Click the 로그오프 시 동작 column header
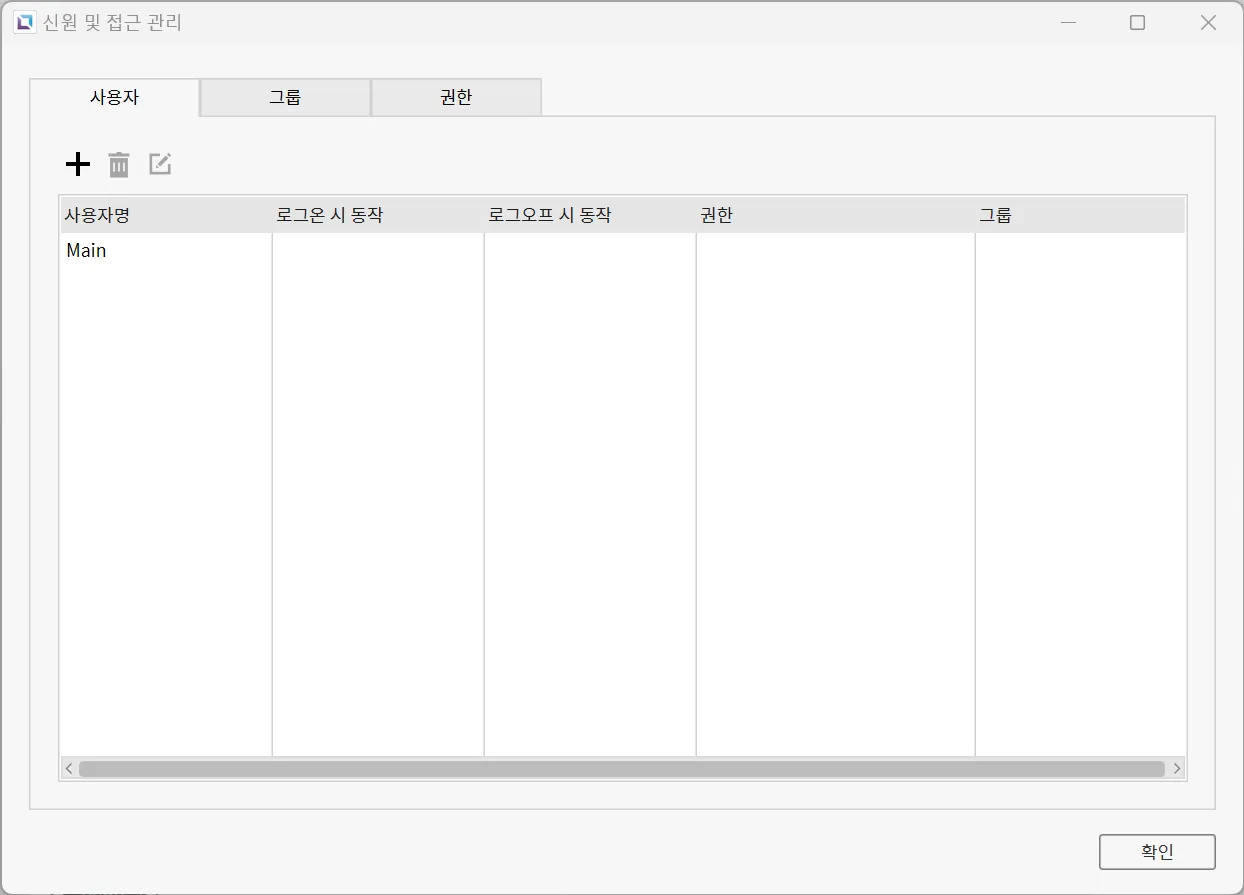The height and width of the screenshot is (895, 1244). [x=589, y=215]
